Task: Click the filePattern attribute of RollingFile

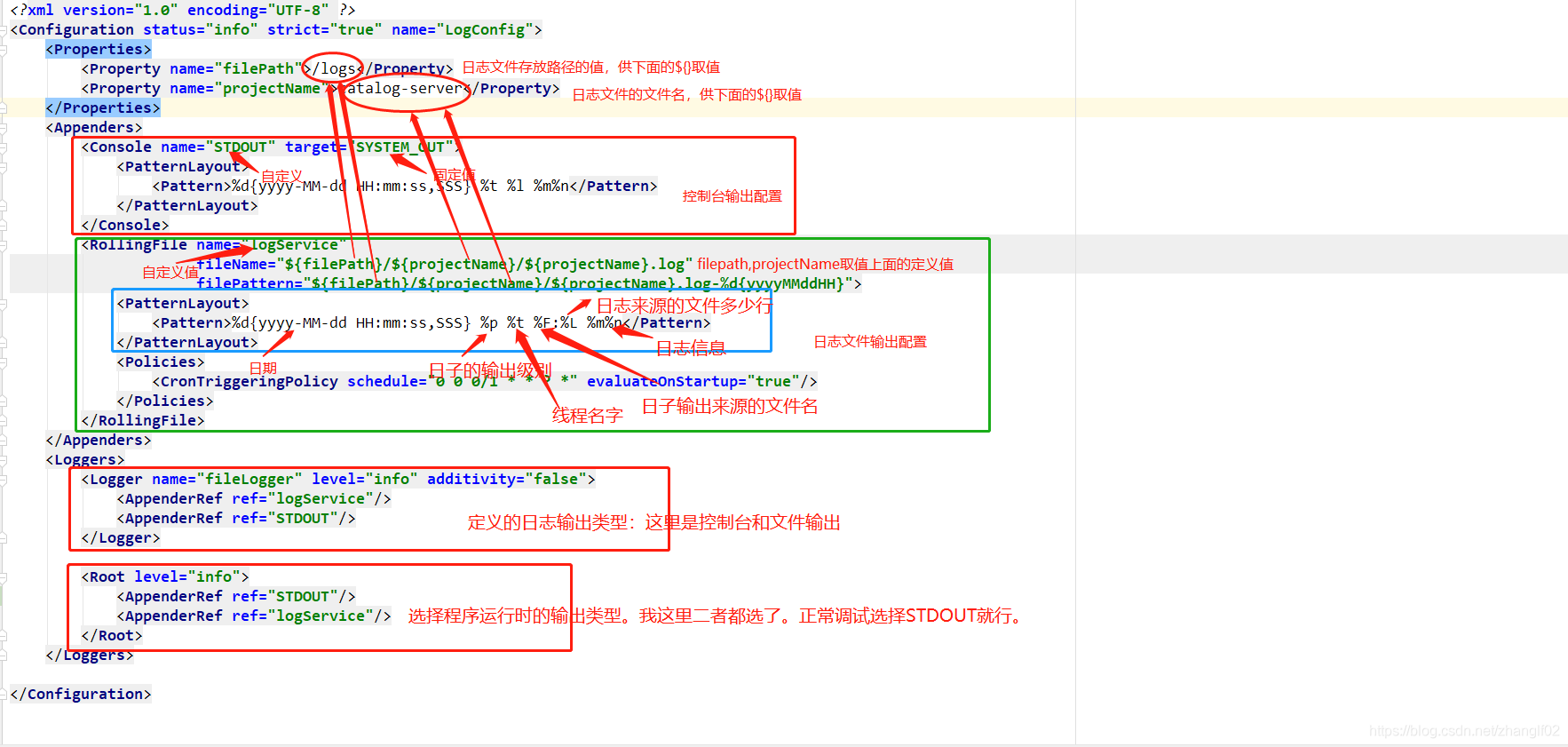Action: pos(525,283)
